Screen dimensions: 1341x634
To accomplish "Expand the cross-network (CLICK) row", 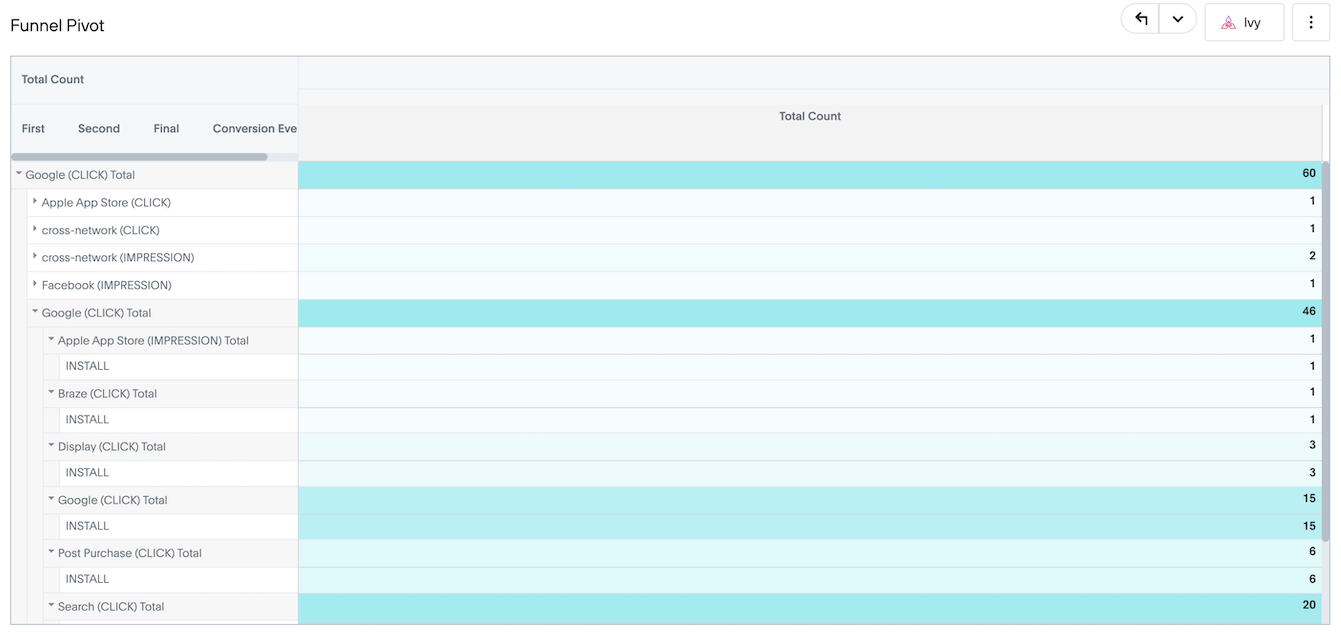I will [x=35, y=230].
